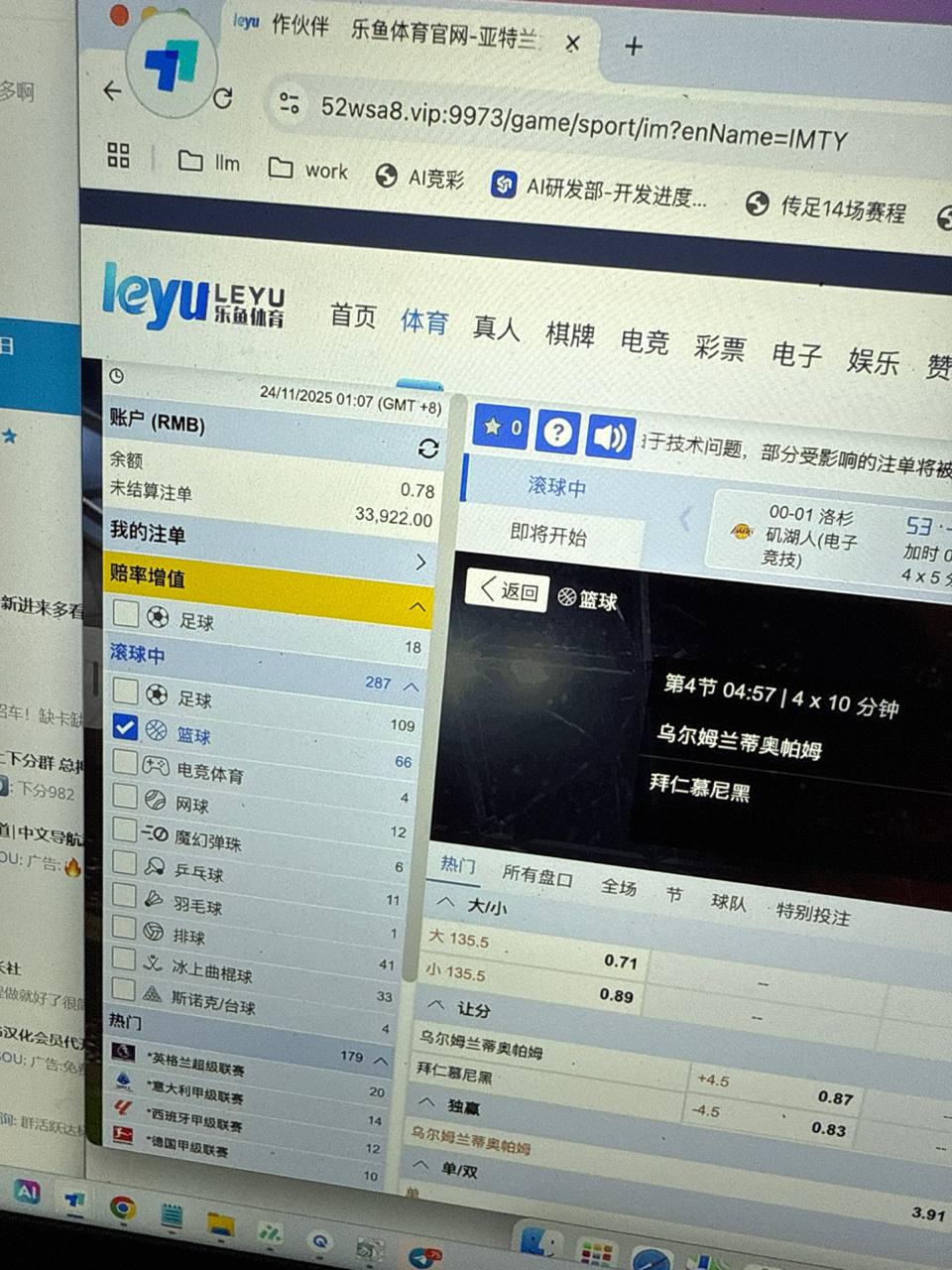Switch to the 所有盘口 tab

(x=536, y=875)
